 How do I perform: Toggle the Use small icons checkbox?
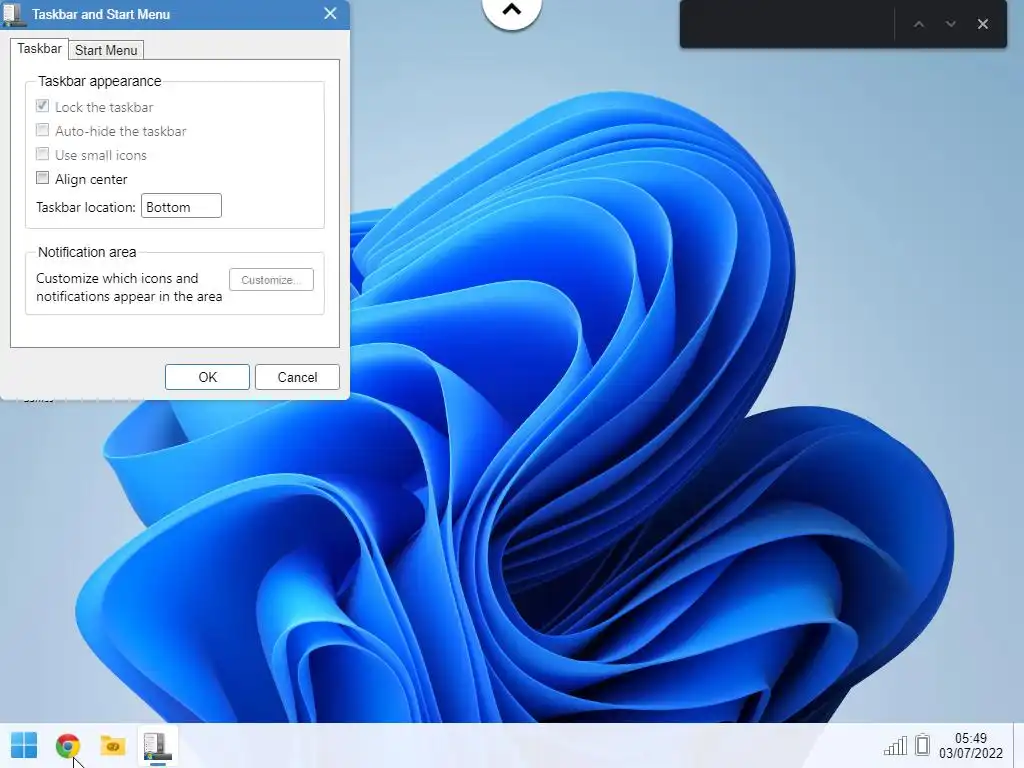[x=42, y=154]
